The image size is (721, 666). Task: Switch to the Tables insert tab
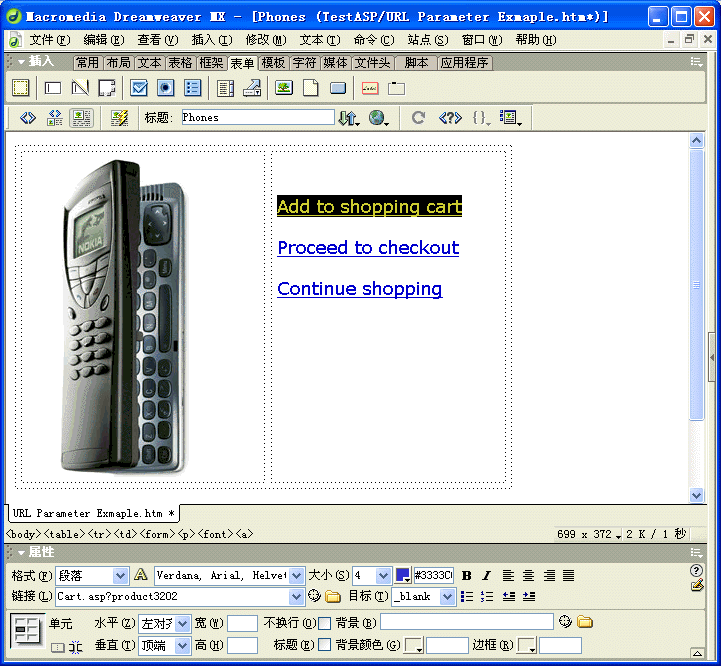180,63
